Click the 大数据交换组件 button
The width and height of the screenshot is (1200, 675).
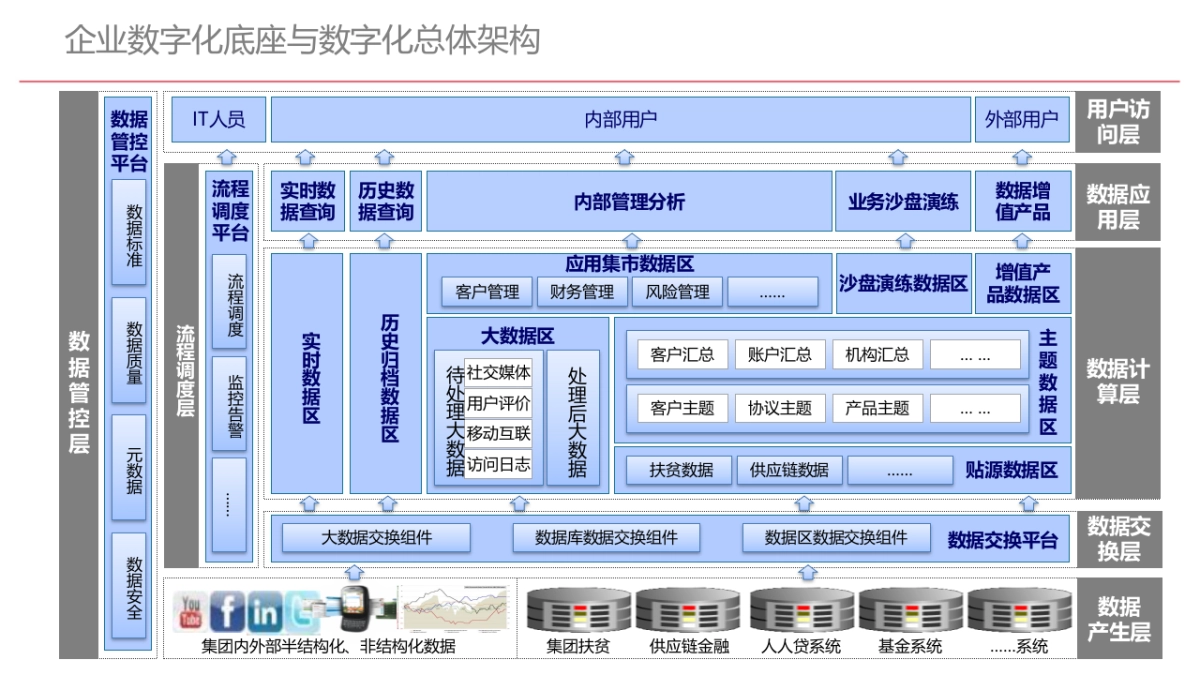[378, 537]
